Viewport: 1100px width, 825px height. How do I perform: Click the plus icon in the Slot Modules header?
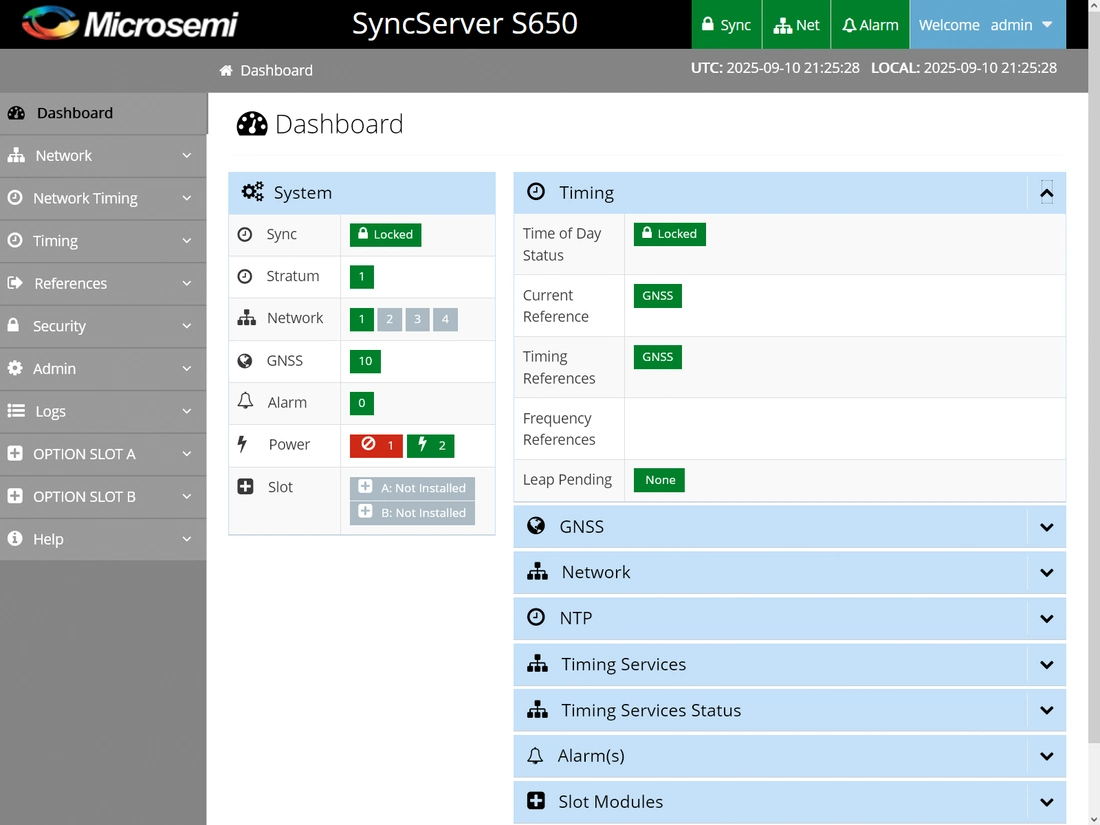pos(536,801)
